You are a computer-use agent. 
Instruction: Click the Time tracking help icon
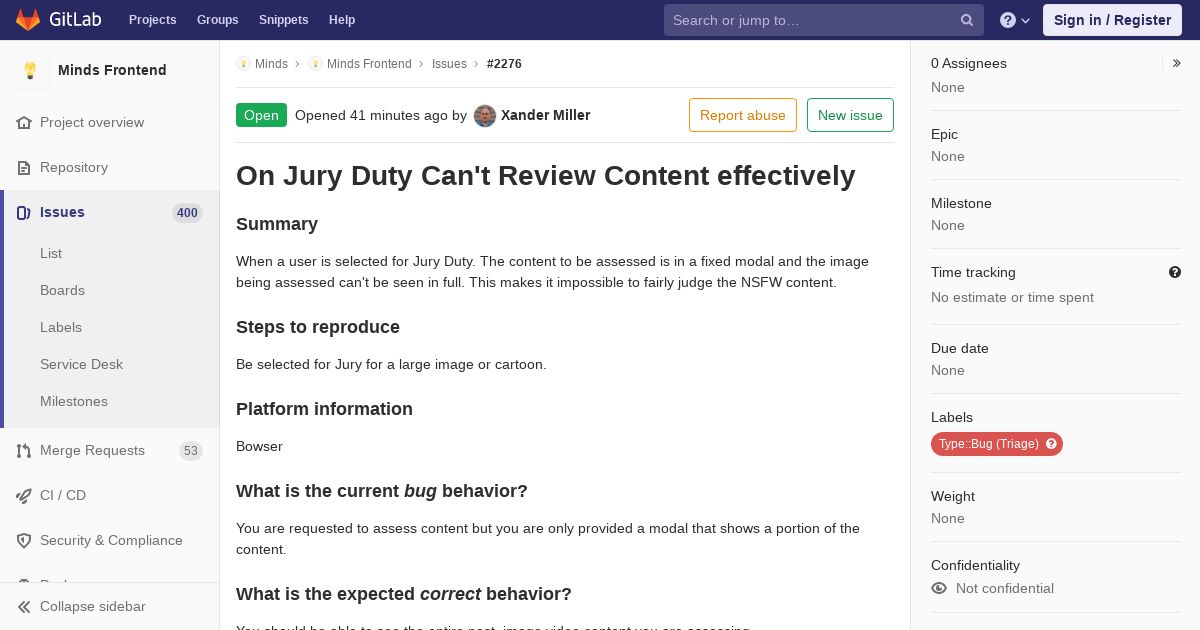pyautogui.click(x=1175, y=272)
